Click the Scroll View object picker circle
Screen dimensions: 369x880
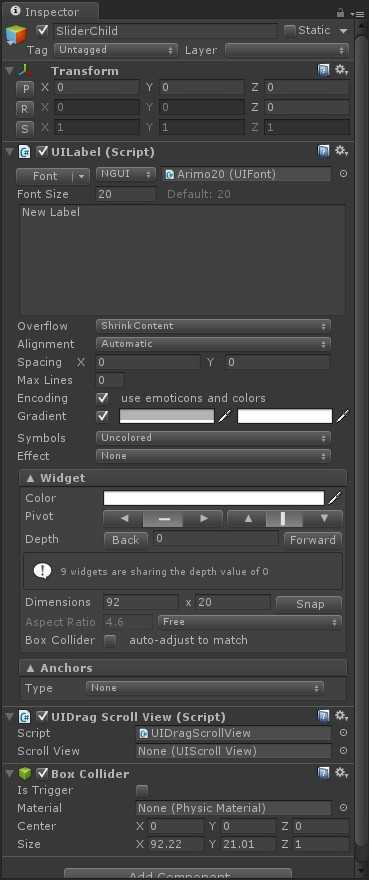(x=343, y=751)
